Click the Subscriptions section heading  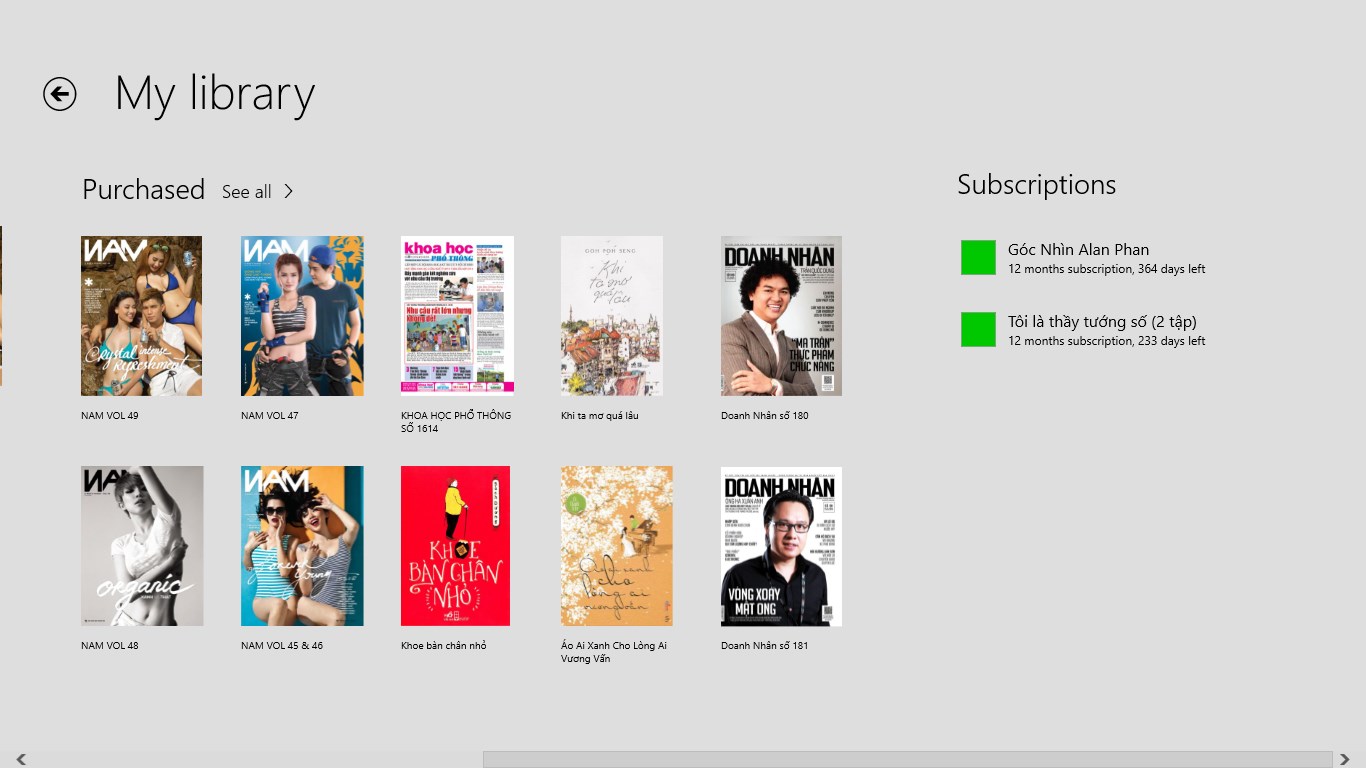(1036, 185)
